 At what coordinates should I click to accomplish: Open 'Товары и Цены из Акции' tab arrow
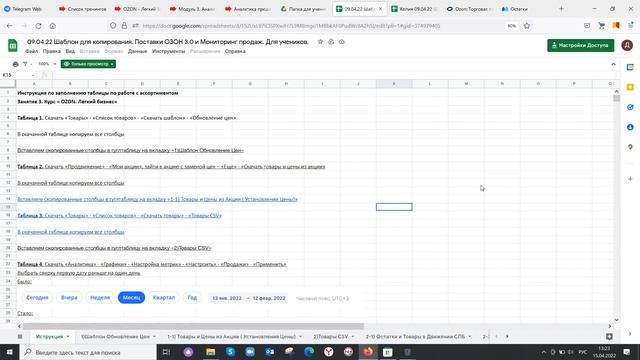(300, 336)
